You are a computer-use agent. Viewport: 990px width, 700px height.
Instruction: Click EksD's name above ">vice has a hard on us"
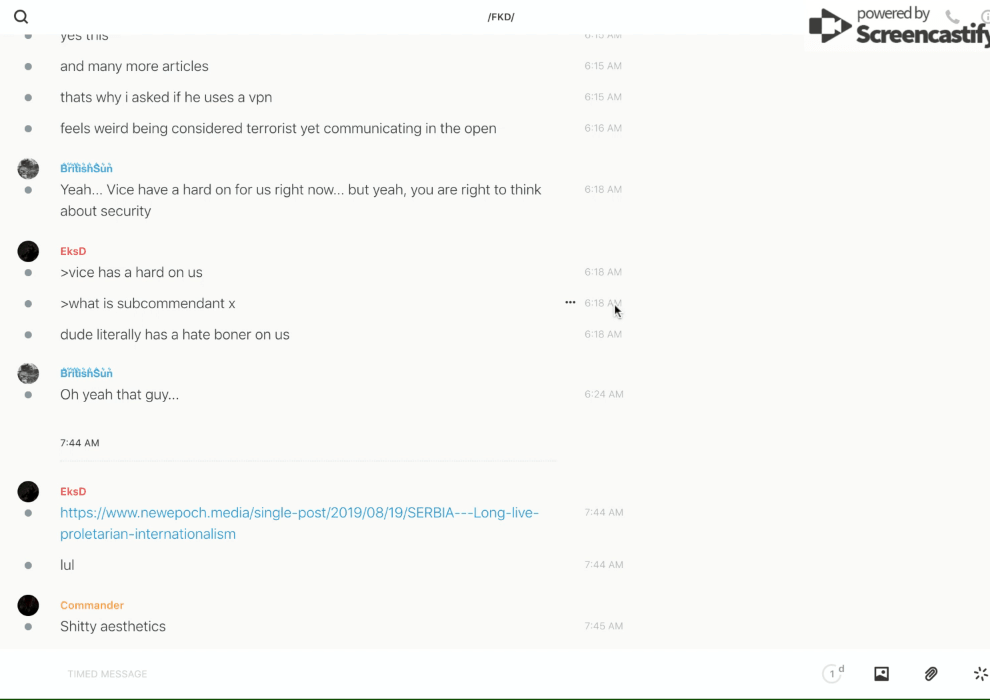pos(73,251)
